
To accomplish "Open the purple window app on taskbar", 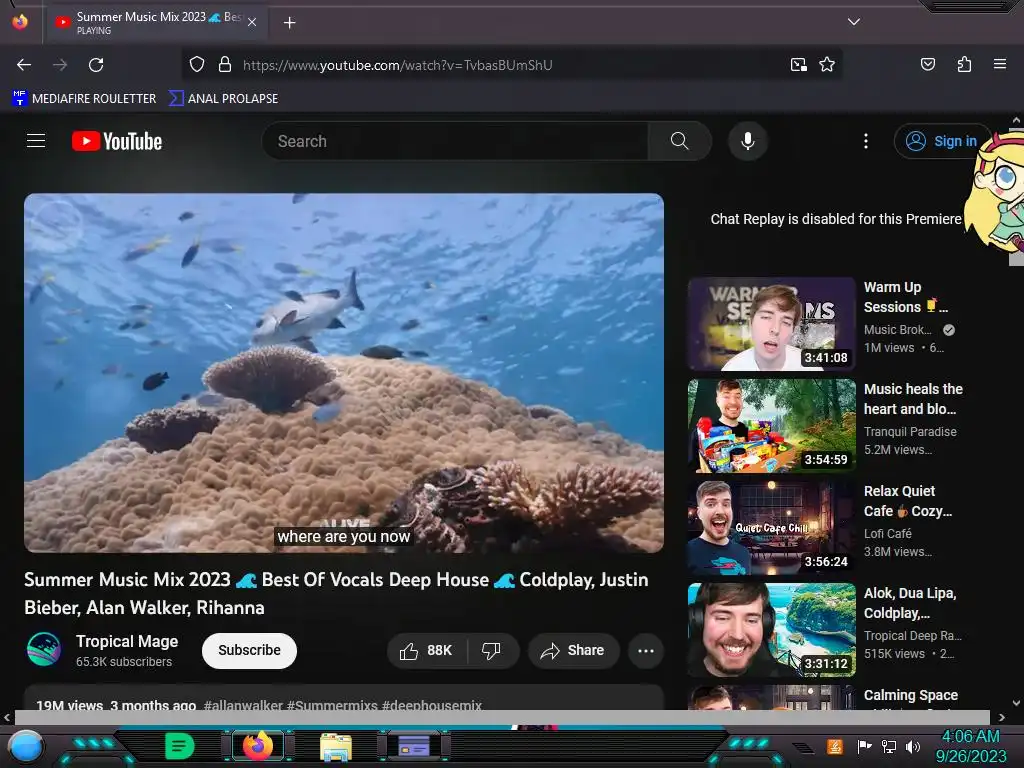I will (414, 746).
